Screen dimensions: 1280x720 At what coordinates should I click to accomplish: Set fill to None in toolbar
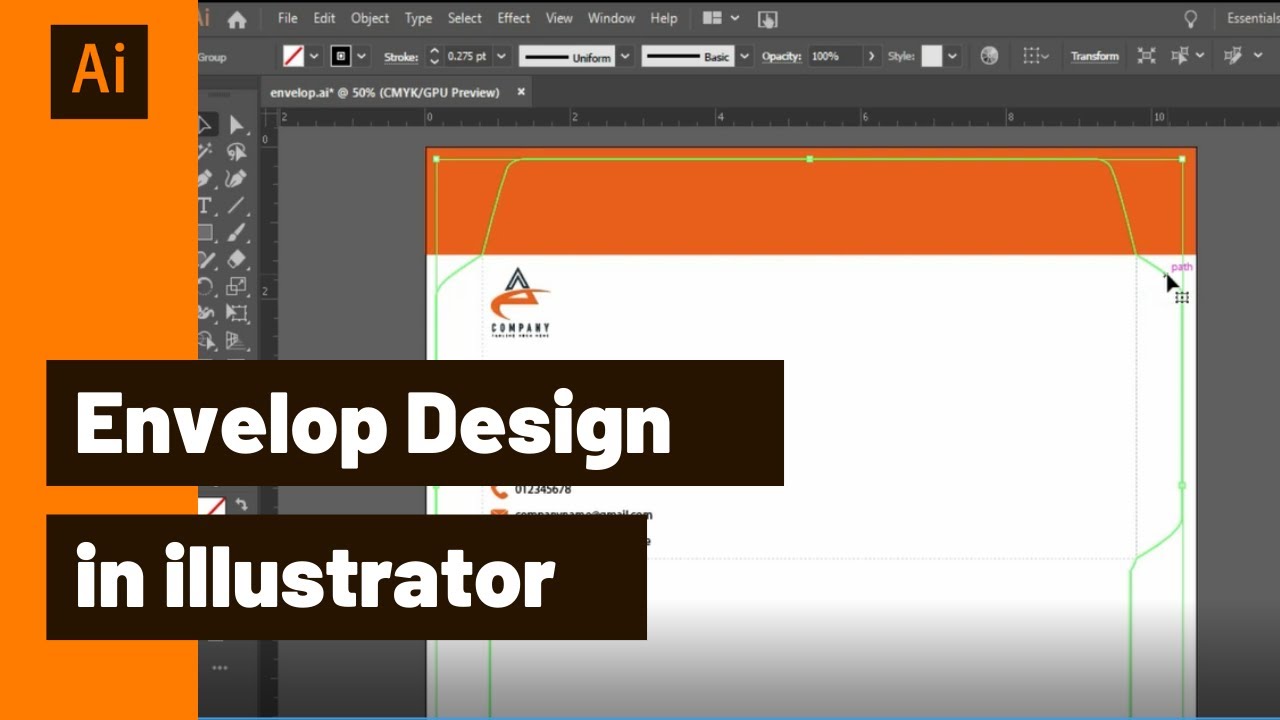click(x=213, y=507)
